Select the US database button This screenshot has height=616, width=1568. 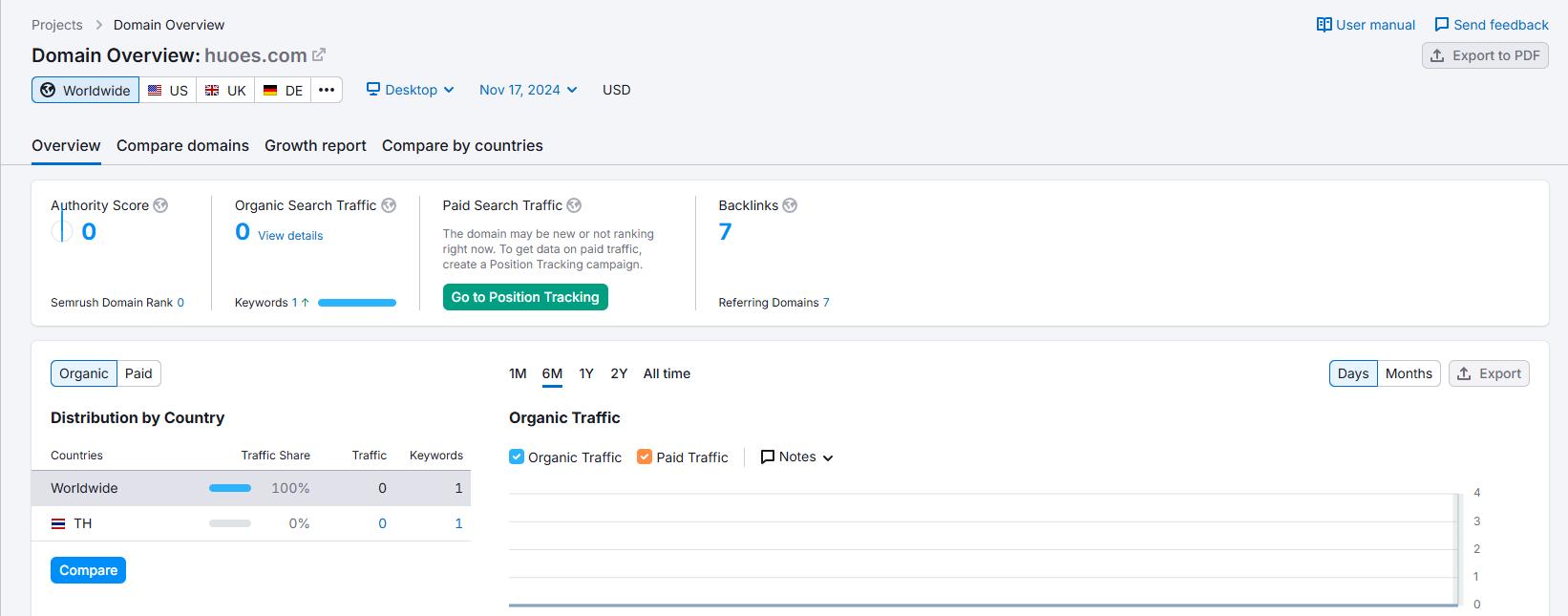pyautogui.click(x=168, y=90)
